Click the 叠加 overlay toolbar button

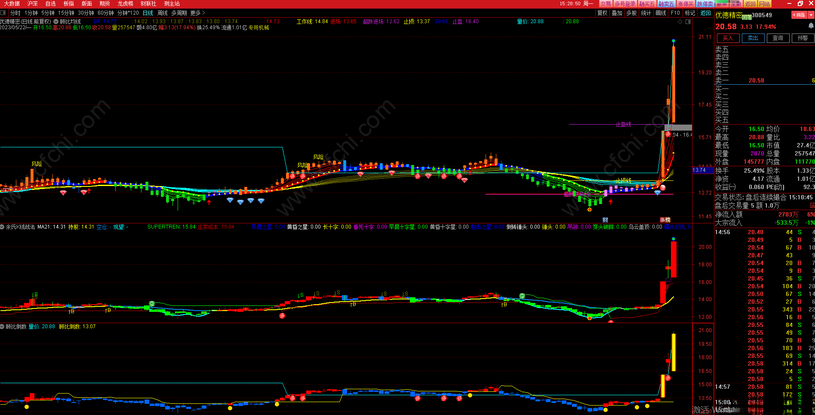617,13
